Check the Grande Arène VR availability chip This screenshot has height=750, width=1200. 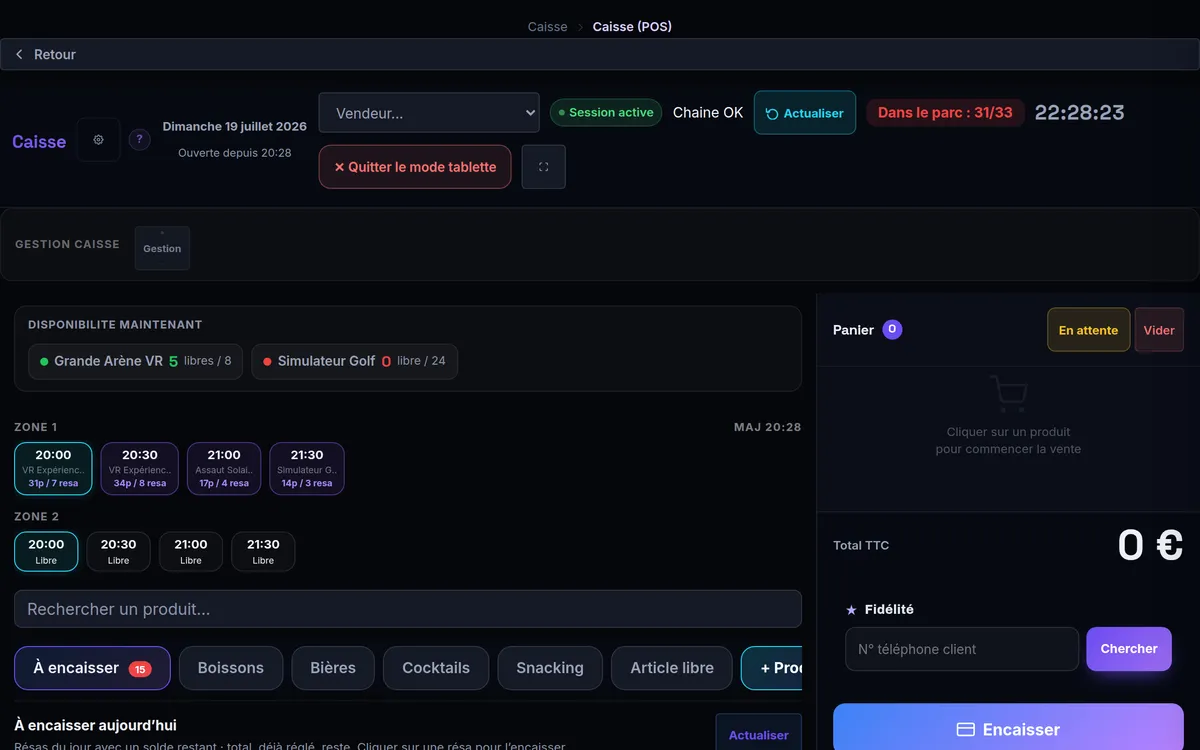(x=136, y=361)
